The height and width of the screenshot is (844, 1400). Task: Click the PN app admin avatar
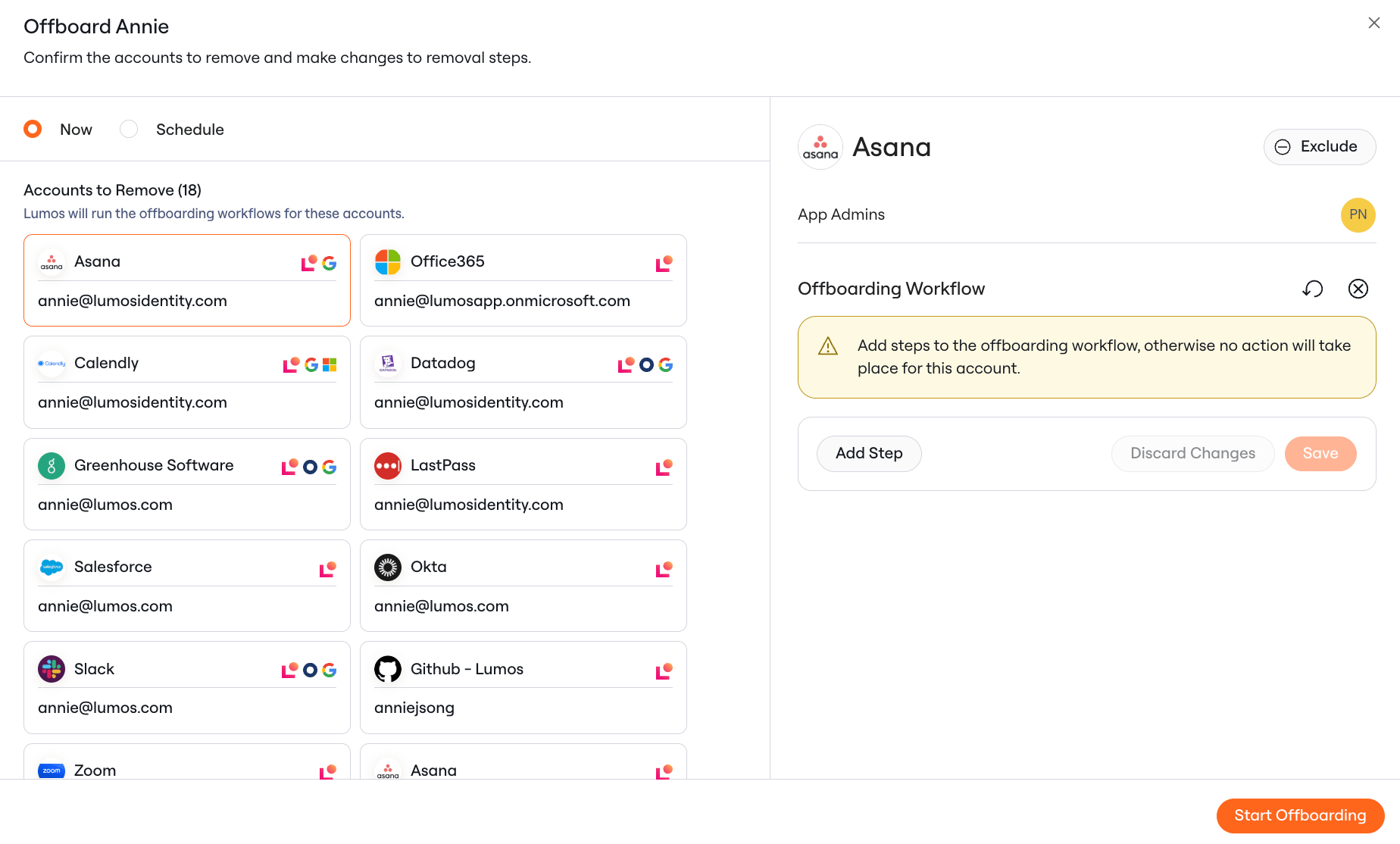pos(1358,214)
